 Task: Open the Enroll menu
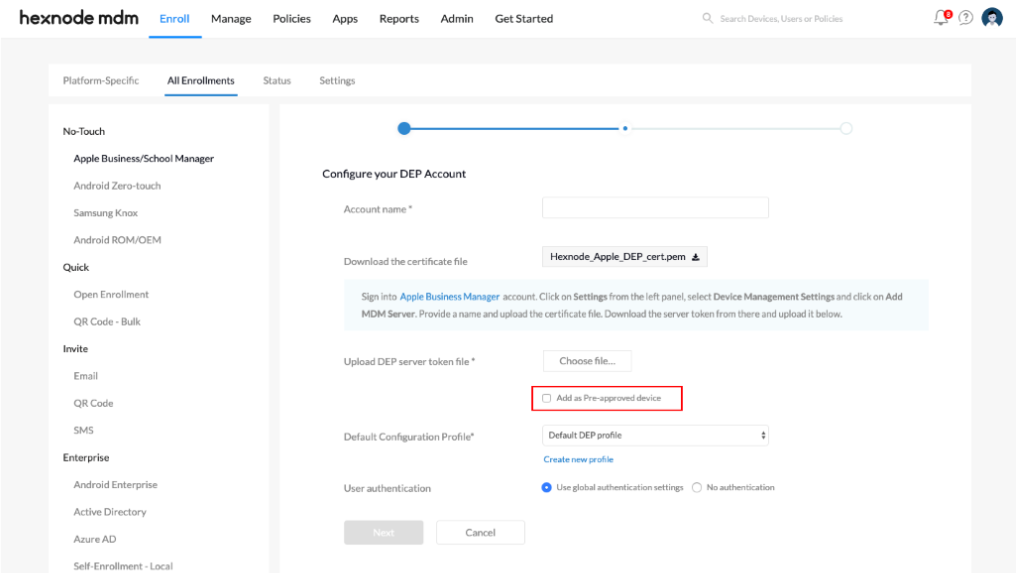pos(174,19)
